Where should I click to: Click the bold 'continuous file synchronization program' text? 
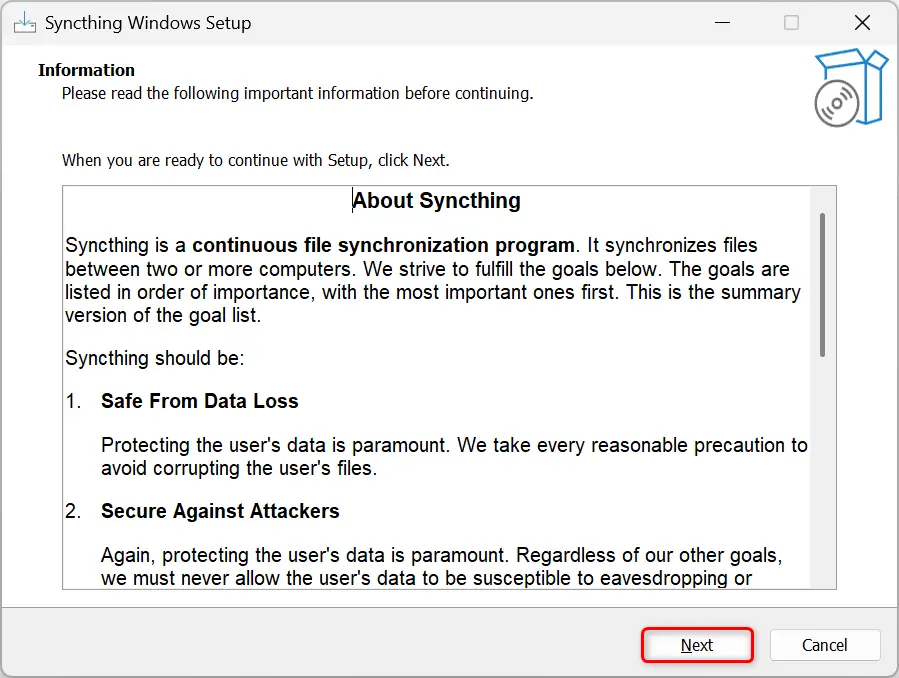383,245
